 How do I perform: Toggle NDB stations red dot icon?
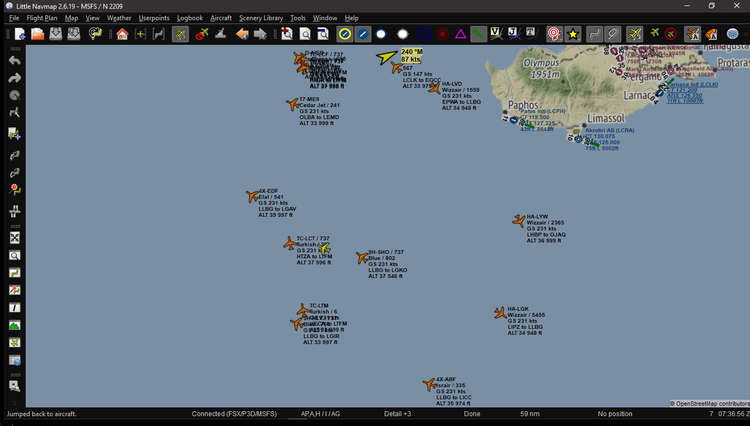(x=443, y=34)
